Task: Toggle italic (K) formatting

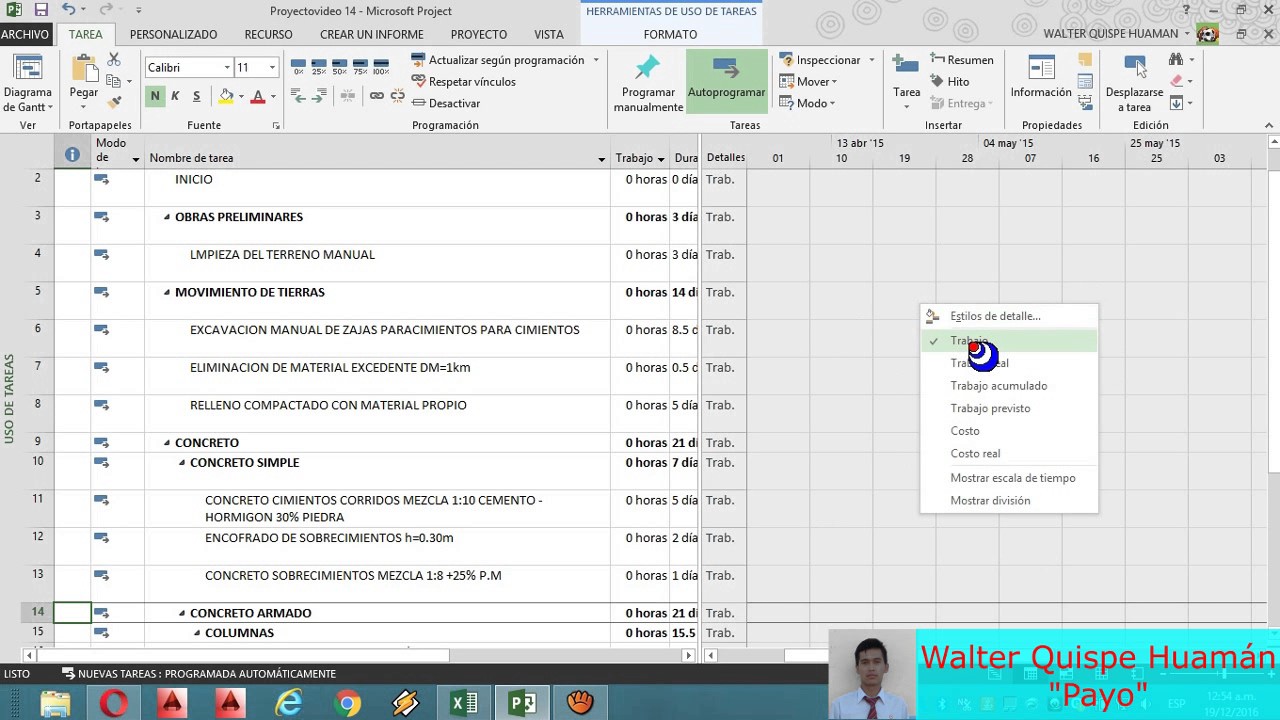Action: pyautogui.click(x=175, y=96)
